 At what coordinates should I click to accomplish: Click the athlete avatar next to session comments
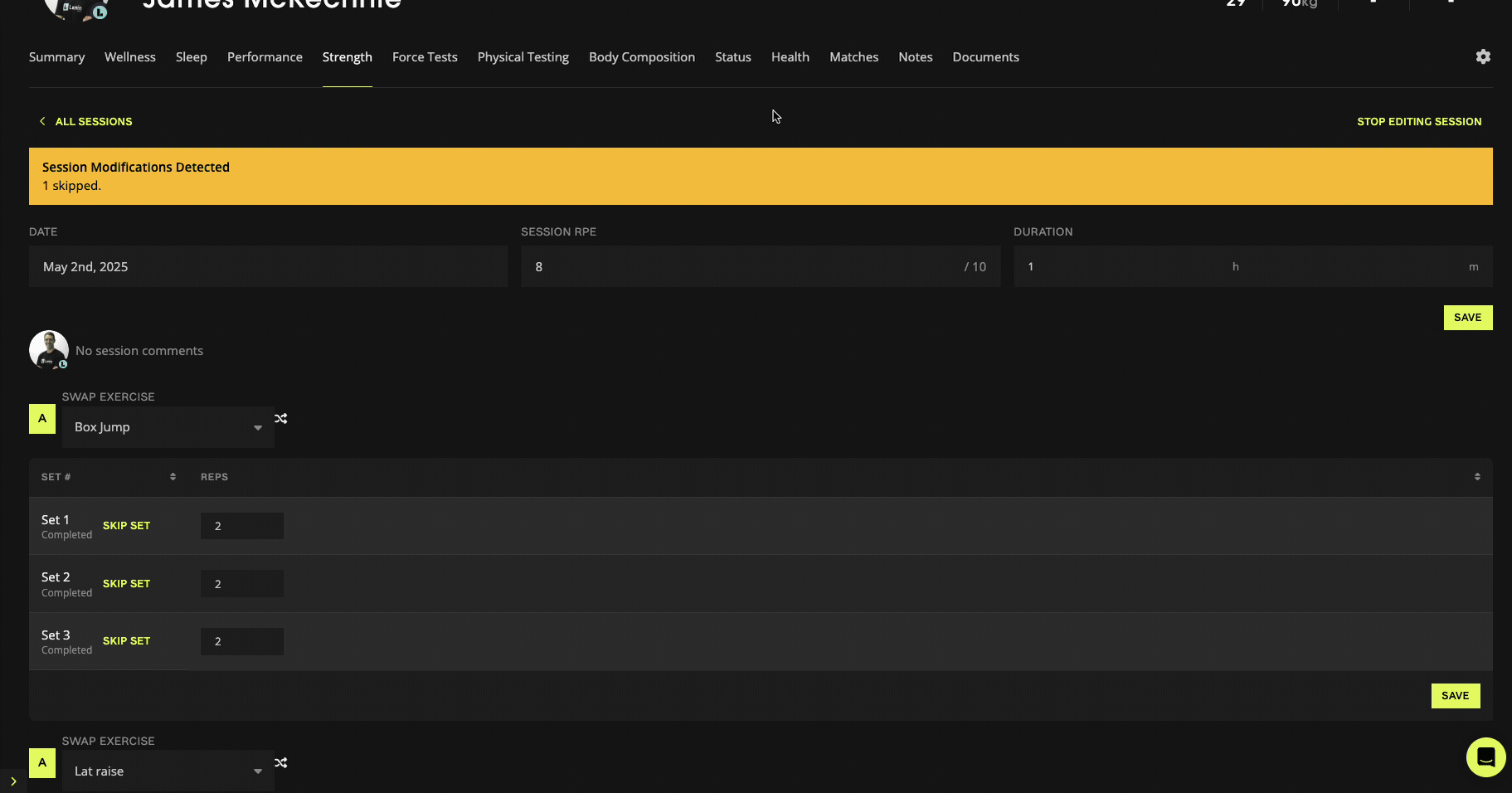(x=49, y=350)
